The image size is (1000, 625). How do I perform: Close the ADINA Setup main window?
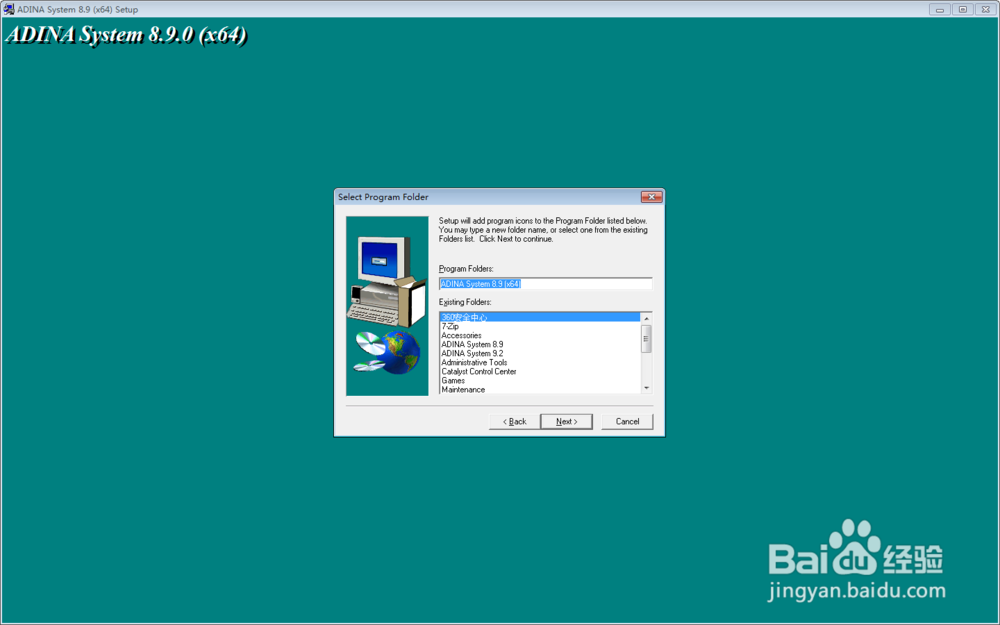pyautogui.click(x=985, y=10)
